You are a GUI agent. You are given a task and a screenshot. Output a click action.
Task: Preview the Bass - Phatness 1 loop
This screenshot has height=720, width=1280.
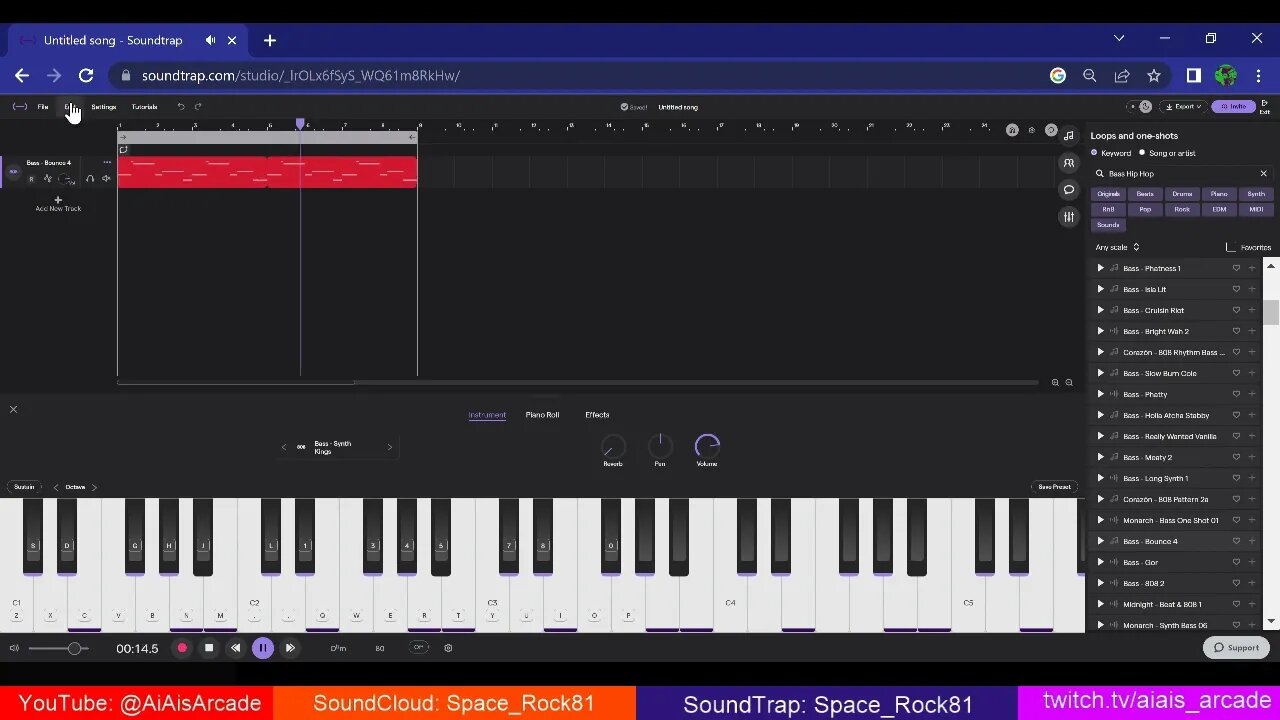click(x=1100, y=268)
